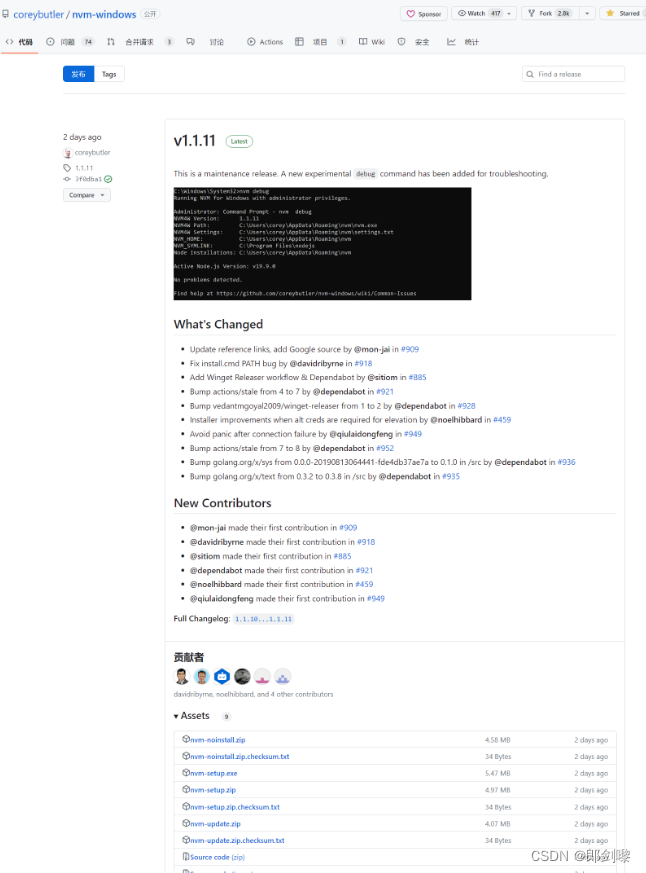Open commit 3f0dba1 link
The width and height of the screenshot is (646, 873).
click(x=89, y=179)
